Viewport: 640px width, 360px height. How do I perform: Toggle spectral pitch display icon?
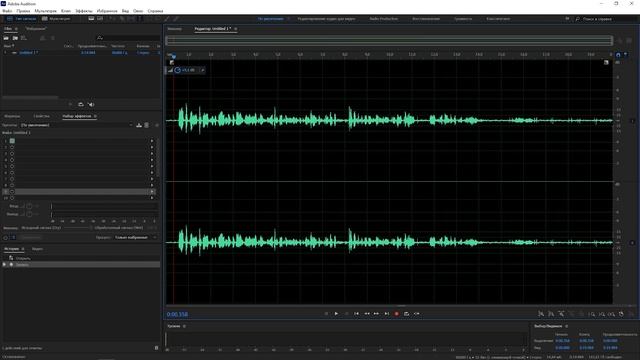coord(100,19)
